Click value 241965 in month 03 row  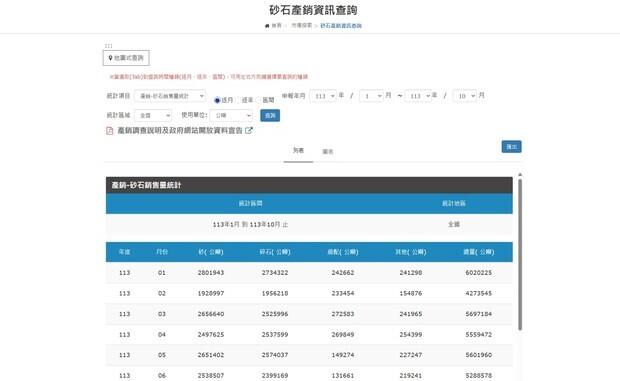coord(411,314)
